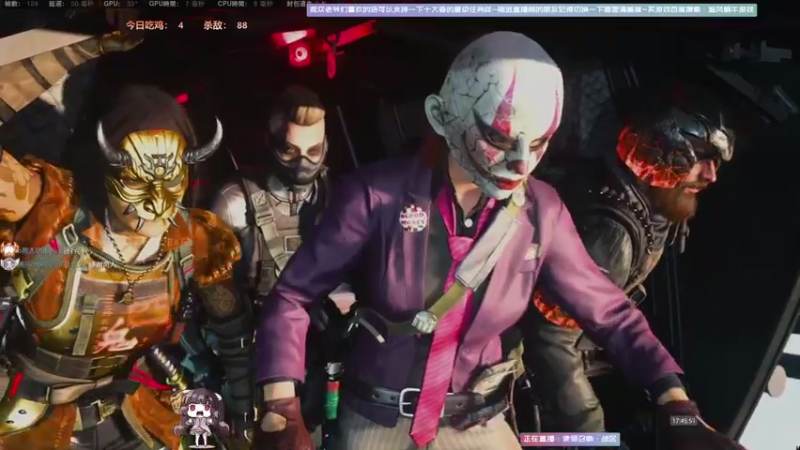
Task: Click the frame count stat reading 124
Action: (21, 3)
